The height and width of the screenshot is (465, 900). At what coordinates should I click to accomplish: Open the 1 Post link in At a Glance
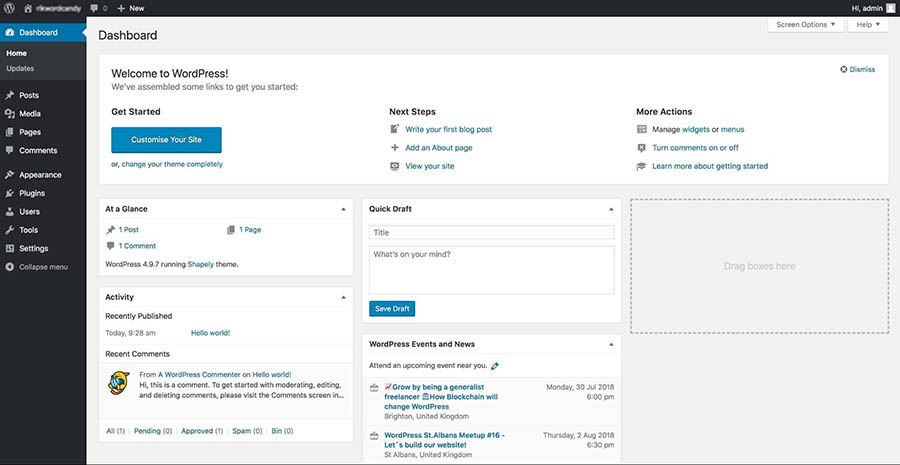pos(129,230)
